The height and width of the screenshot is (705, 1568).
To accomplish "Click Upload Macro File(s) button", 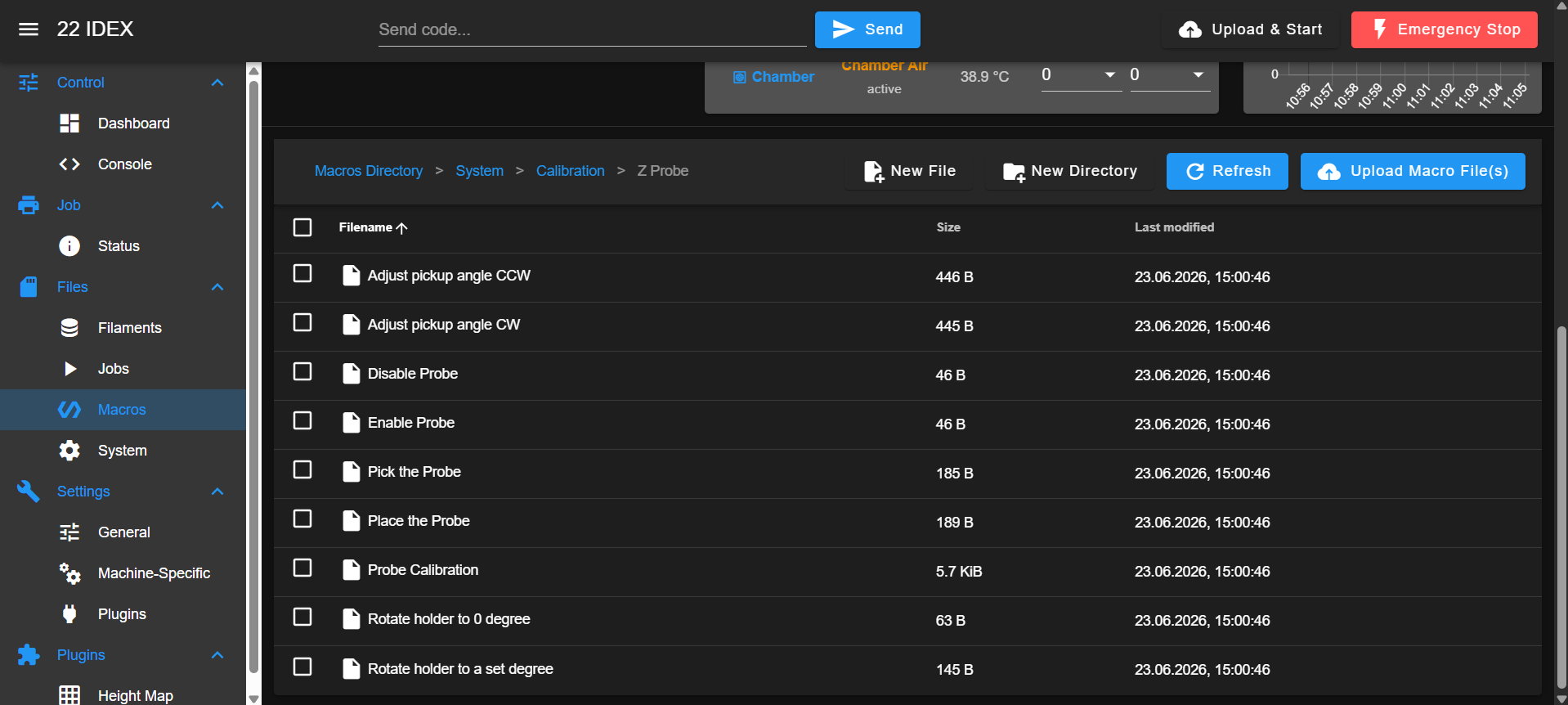I will 1413,171.
